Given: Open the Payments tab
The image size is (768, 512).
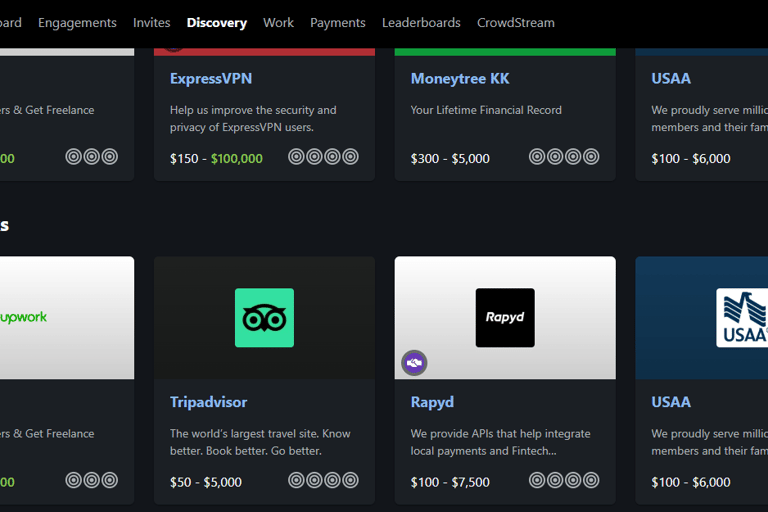Looking at the screenshot, I should pos(337,23).
